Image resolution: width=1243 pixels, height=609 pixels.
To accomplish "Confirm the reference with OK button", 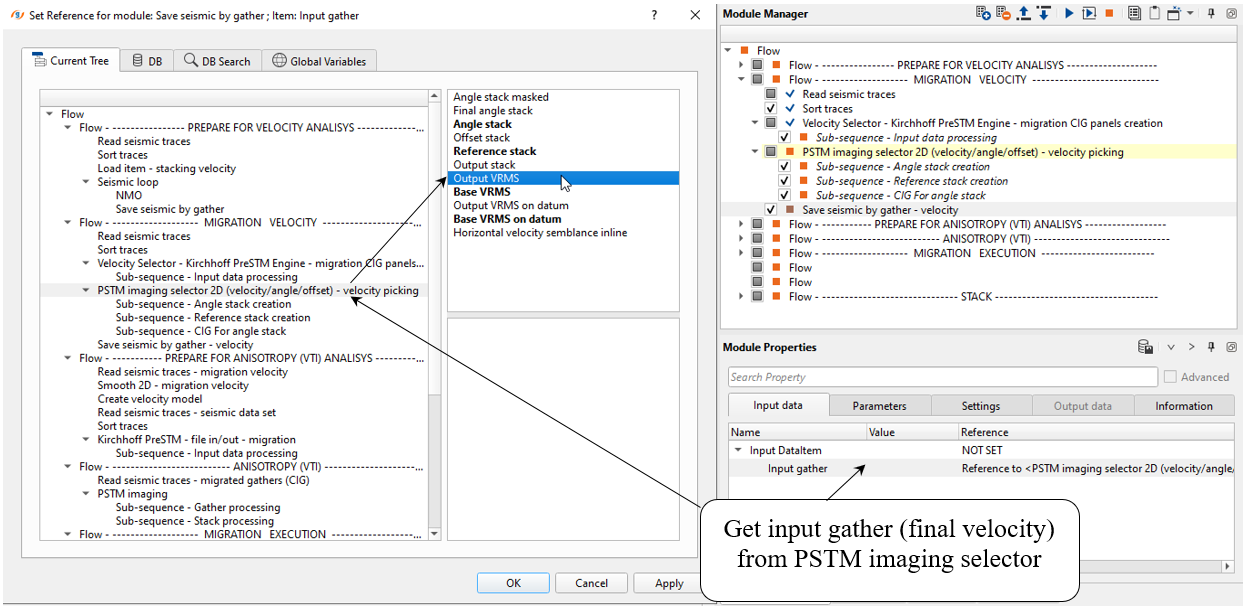I will tap(513, 583).
